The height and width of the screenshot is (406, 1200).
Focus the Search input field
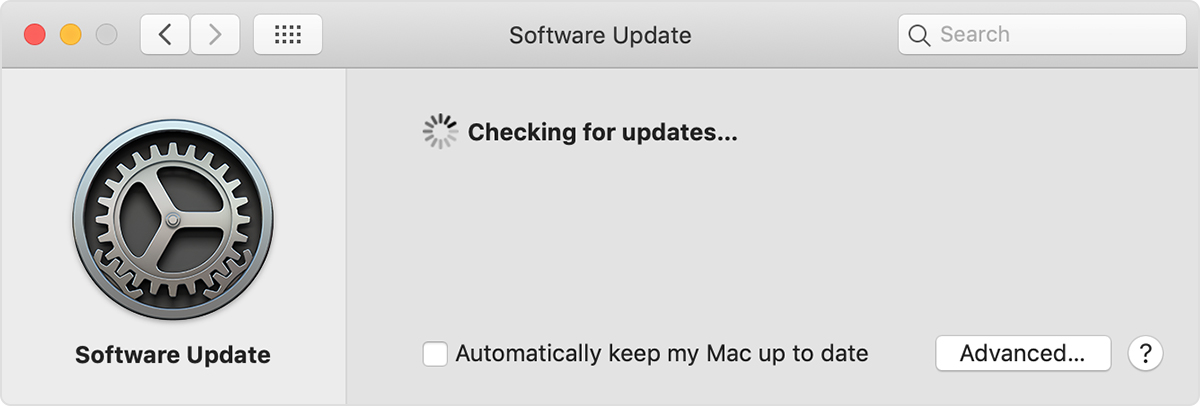[x=1042, y=35]
